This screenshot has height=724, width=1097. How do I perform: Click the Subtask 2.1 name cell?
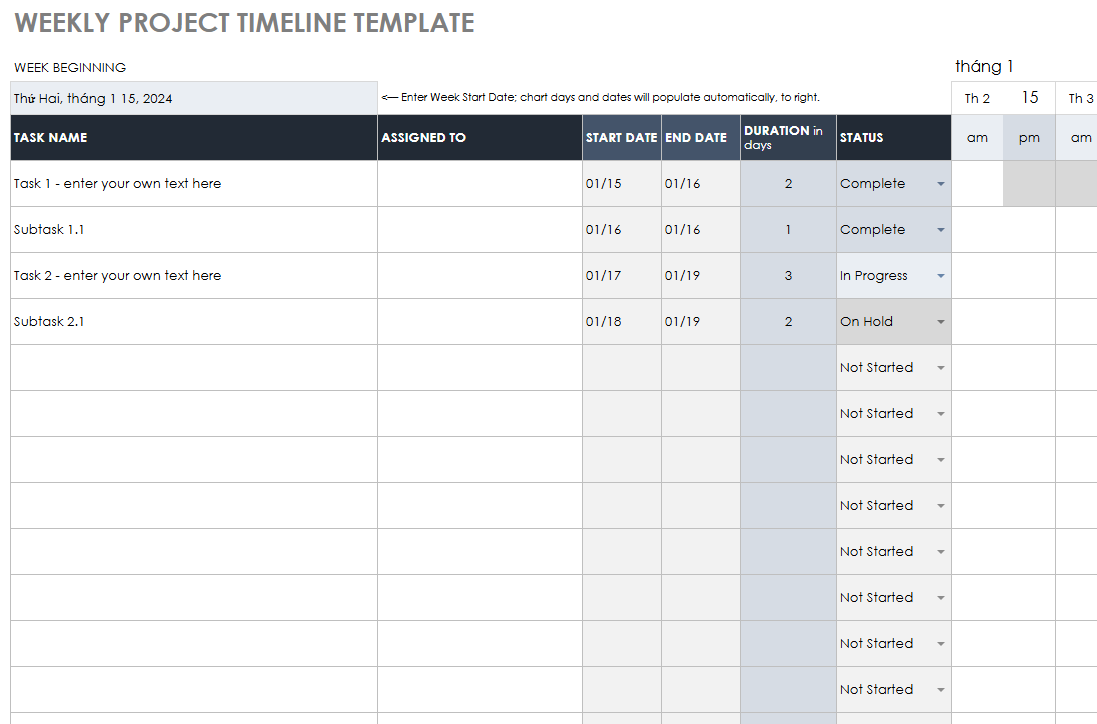click(194, 322)
